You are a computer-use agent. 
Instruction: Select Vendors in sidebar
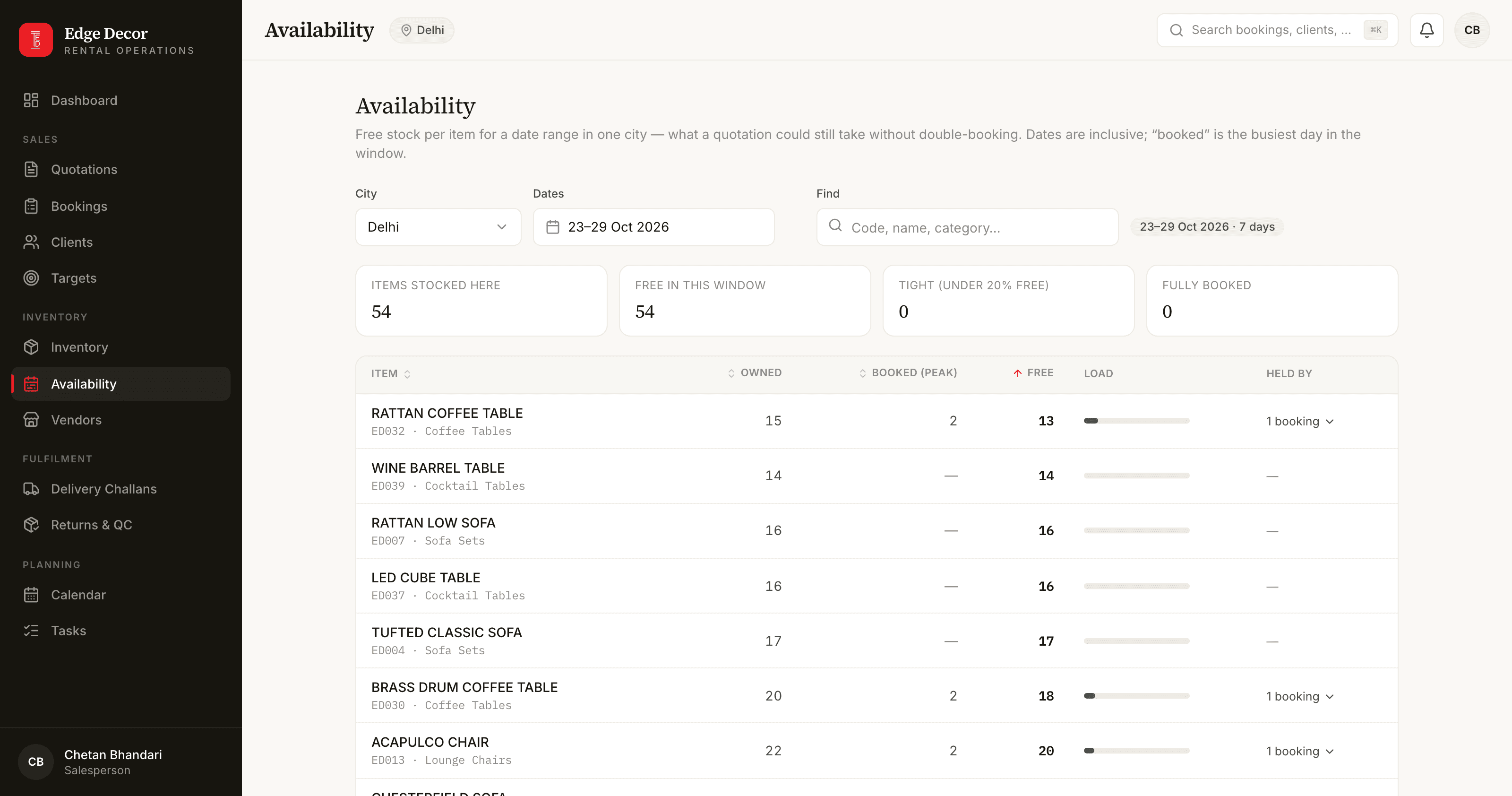pyautogui.click(x=121, y=420)
